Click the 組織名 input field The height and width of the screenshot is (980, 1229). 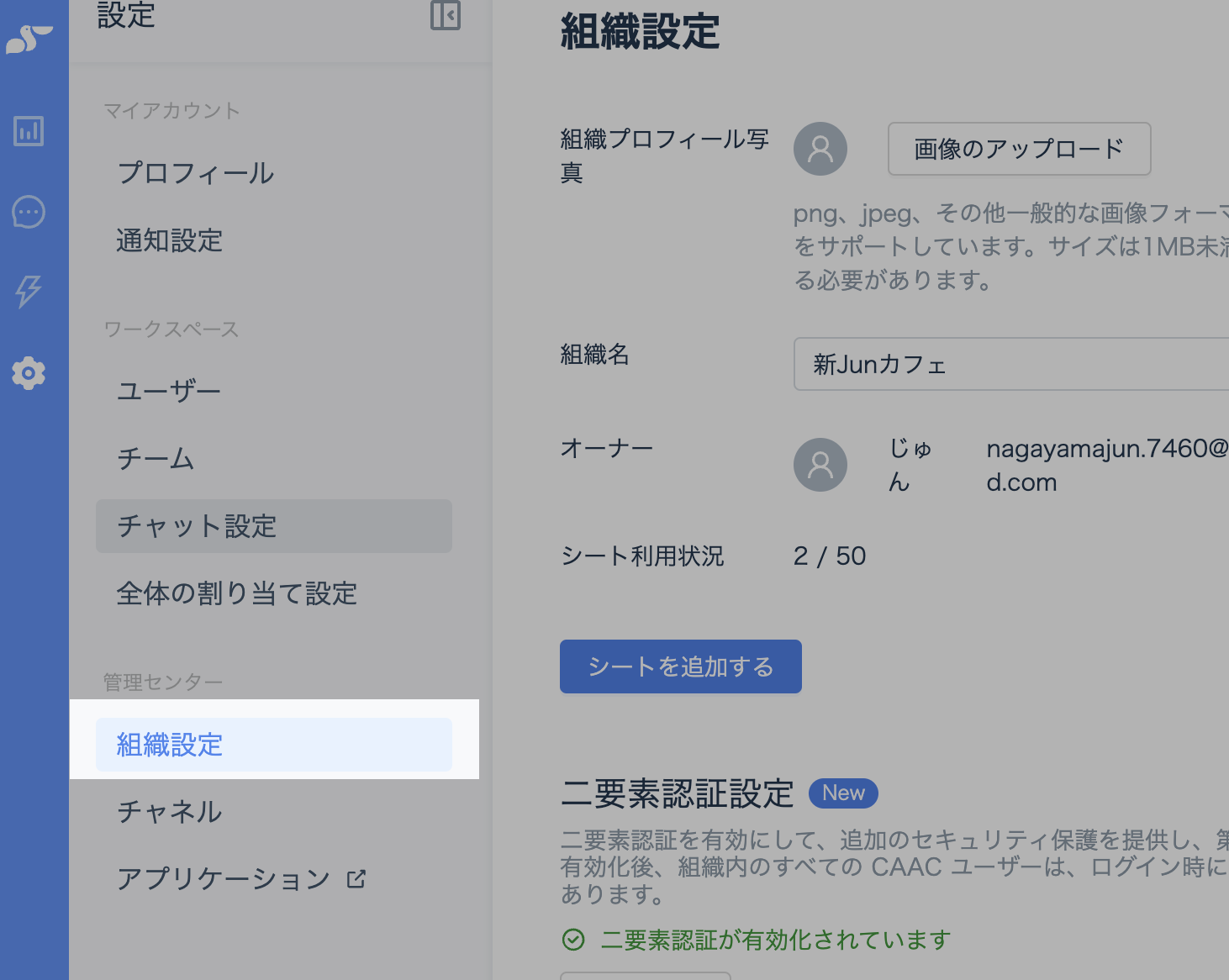[x=1009, y=364]
